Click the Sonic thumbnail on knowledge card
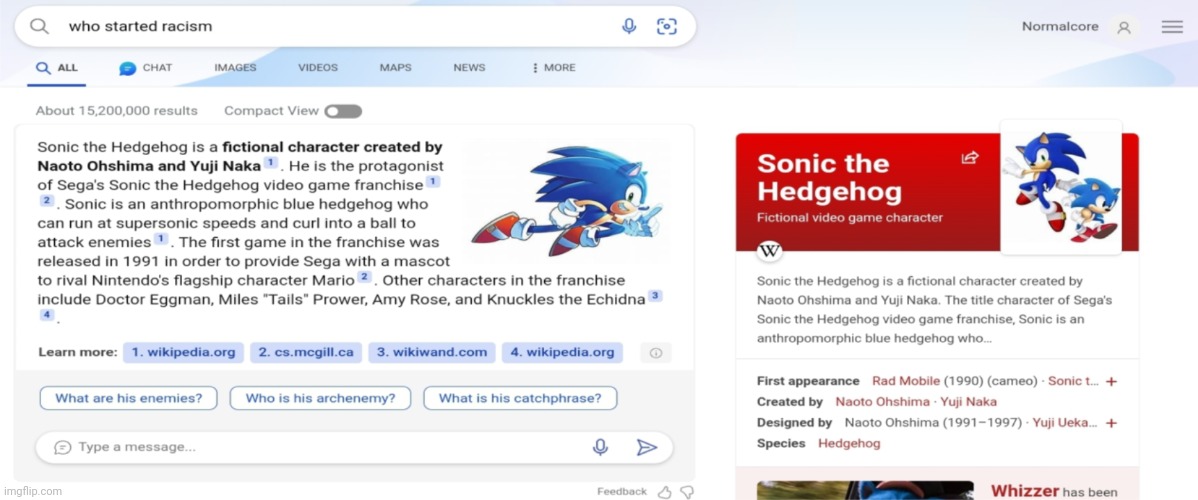This screenshot has width=1198, height=500. pyautogui.click(x=1061, y=187)
